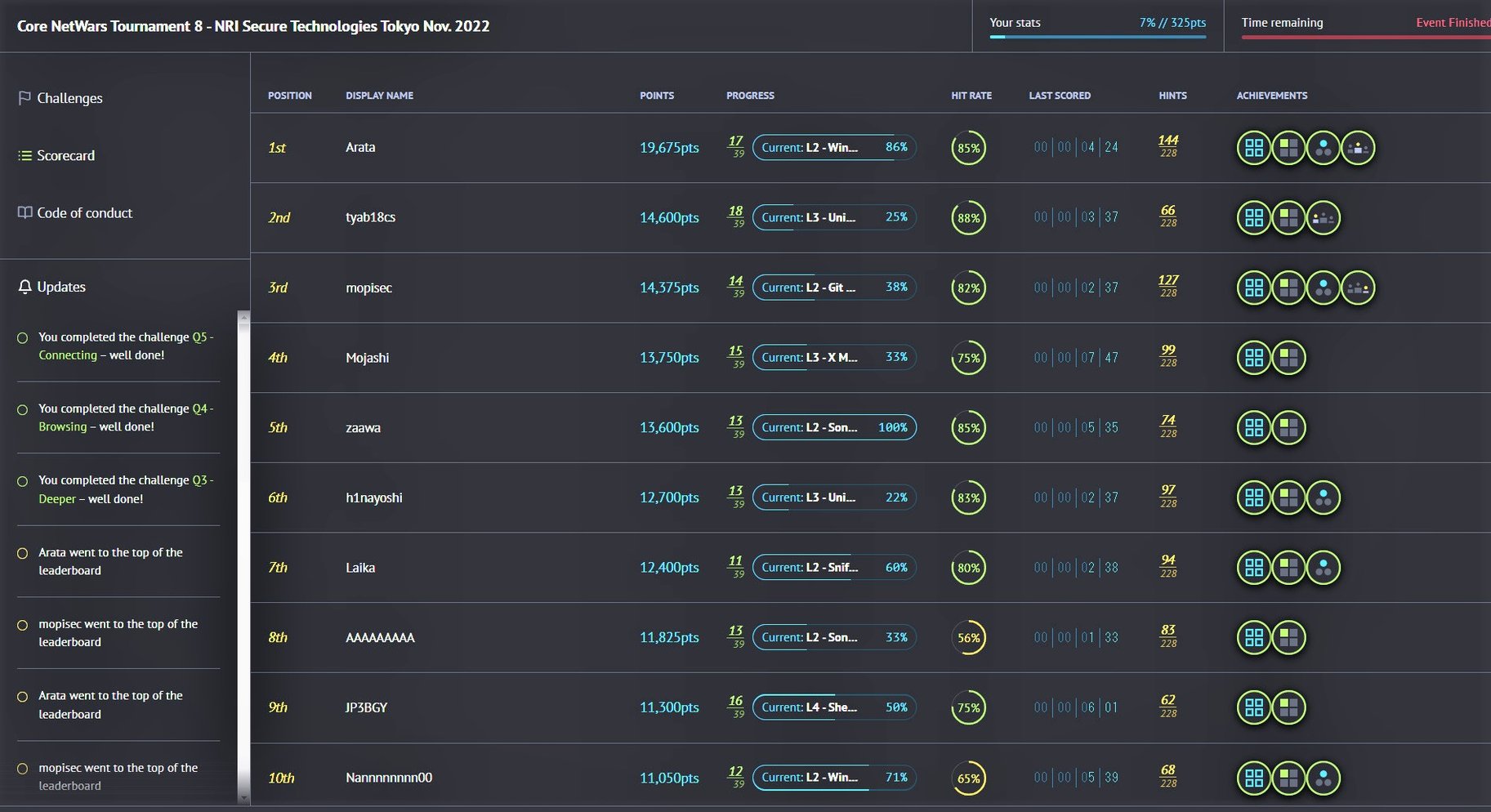Open the Challenges page

[x=69, y=98]
